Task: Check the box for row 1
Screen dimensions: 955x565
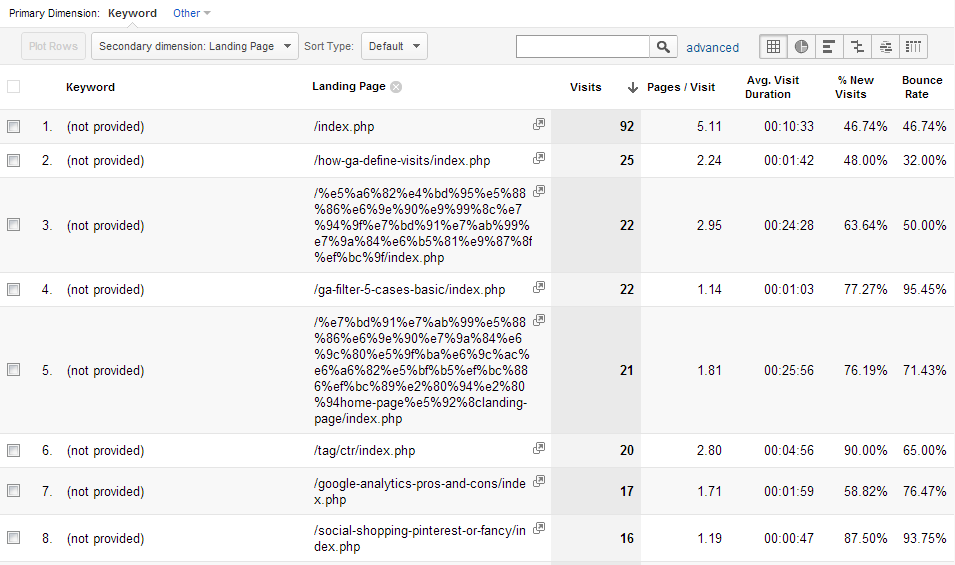Action: pyautogui.click(x=13, y=127)
